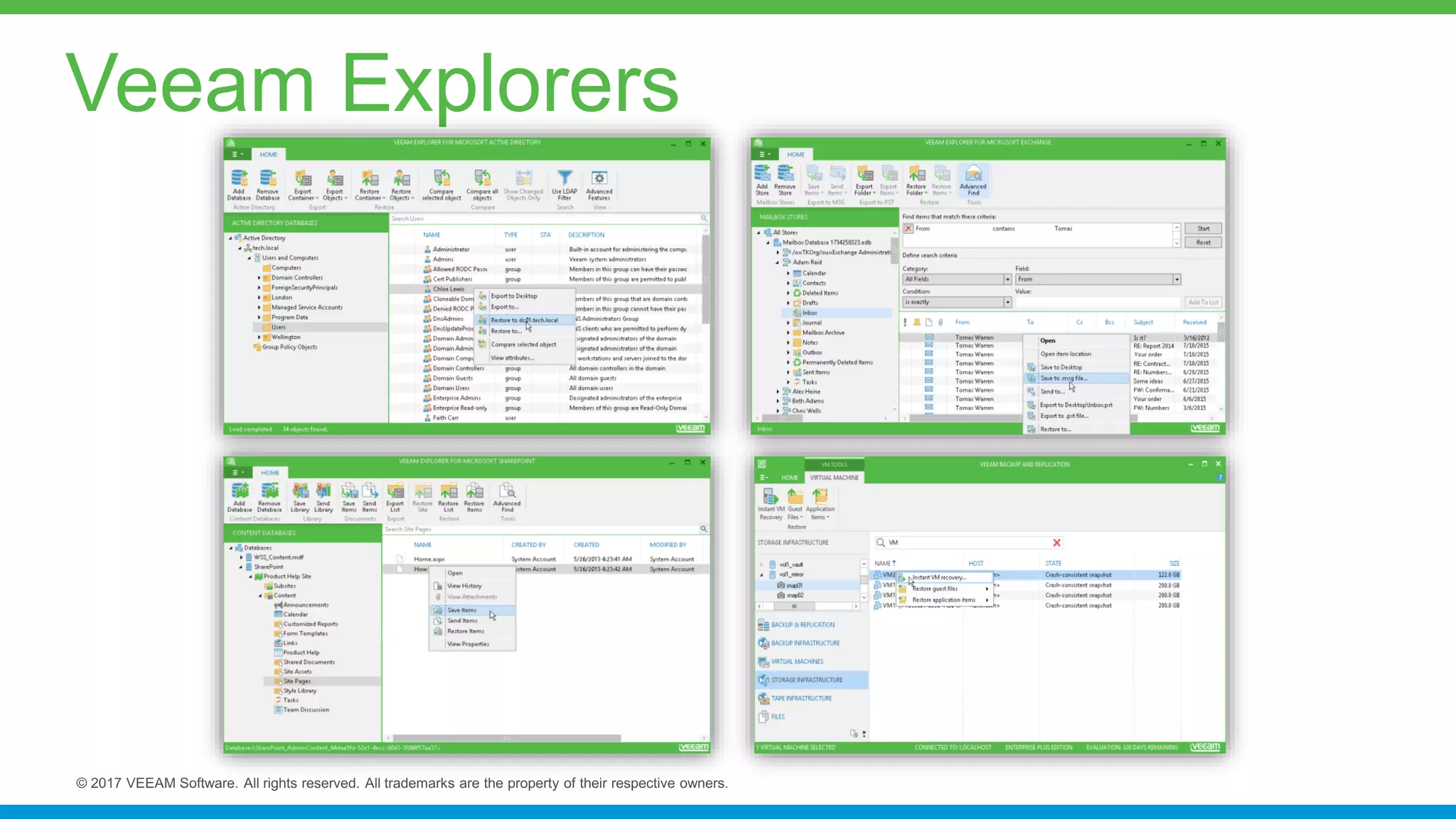This screenshot has height=819, width=1456.
Task: Sort by the Received column header
Action: (1194, 322)
